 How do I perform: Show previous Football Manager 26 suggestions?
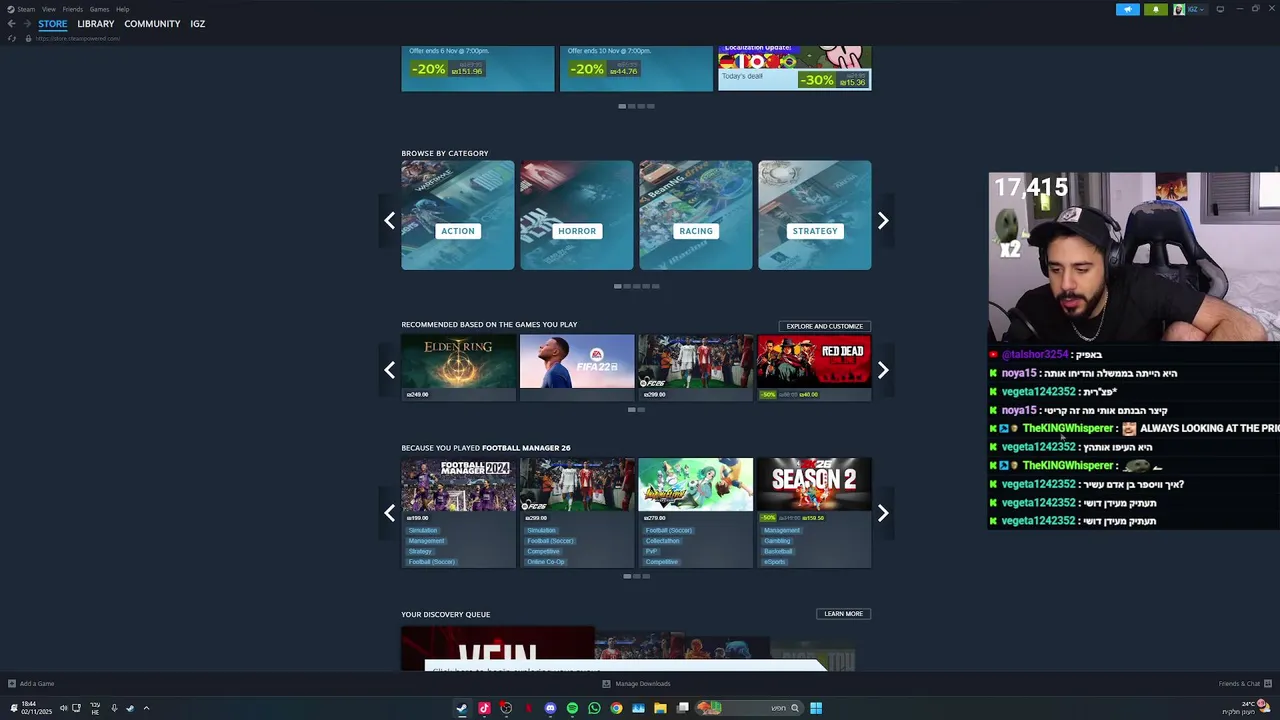coord(390,513)
